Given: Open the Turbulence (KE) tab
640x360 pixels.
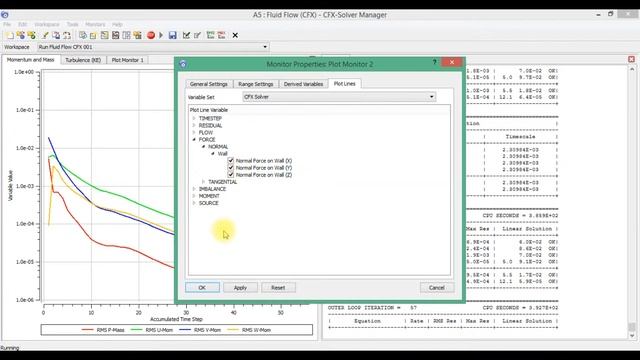Looking at the screenshot, I should point(83,60).
